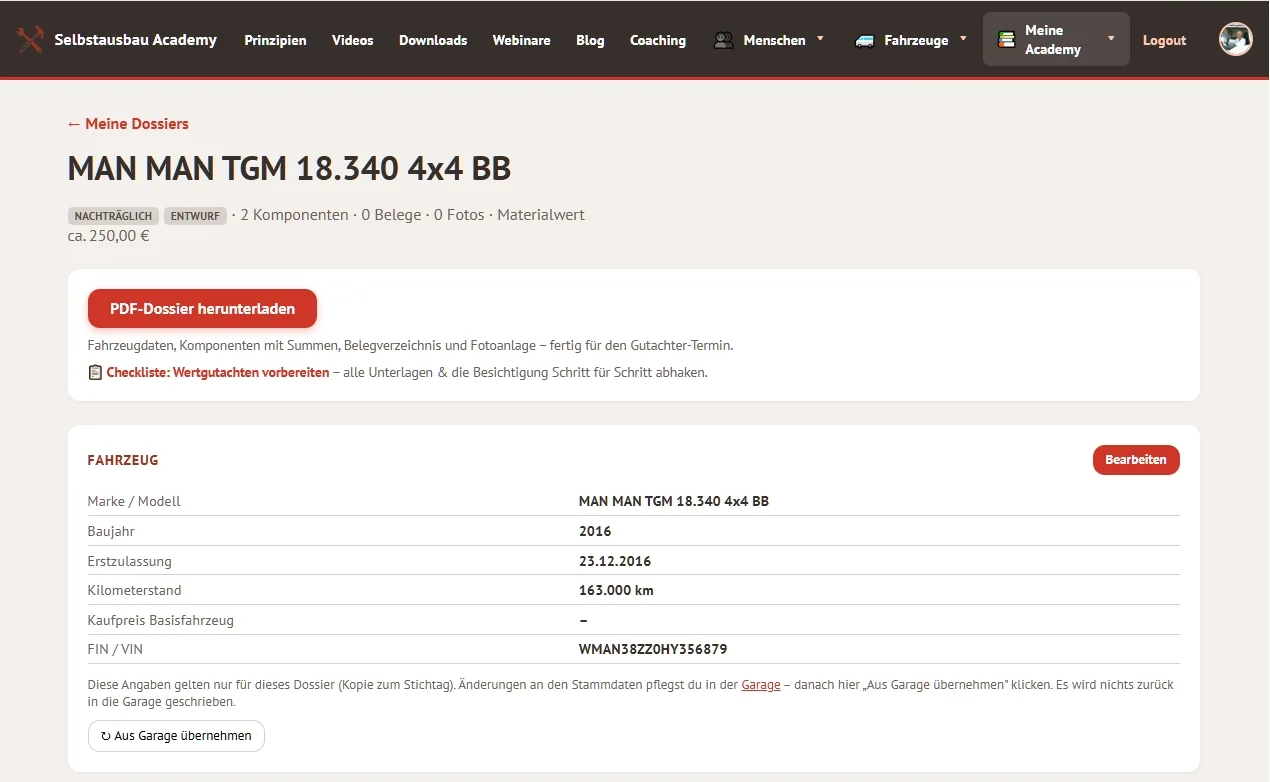Click the Fahrzeuge camper van icon
Image resolution: width=1270 pixels, height=782 pixels.
[x=865, y=41]
